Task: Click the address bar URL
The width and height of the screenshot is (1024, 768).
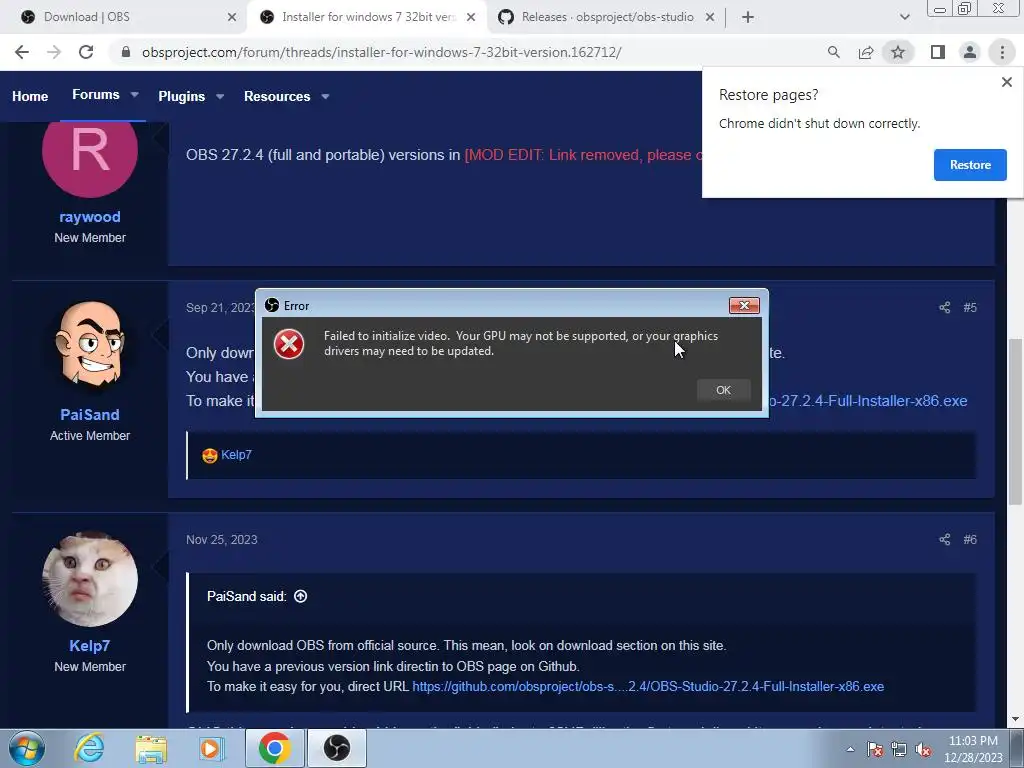Action: (x=381, y=52)
